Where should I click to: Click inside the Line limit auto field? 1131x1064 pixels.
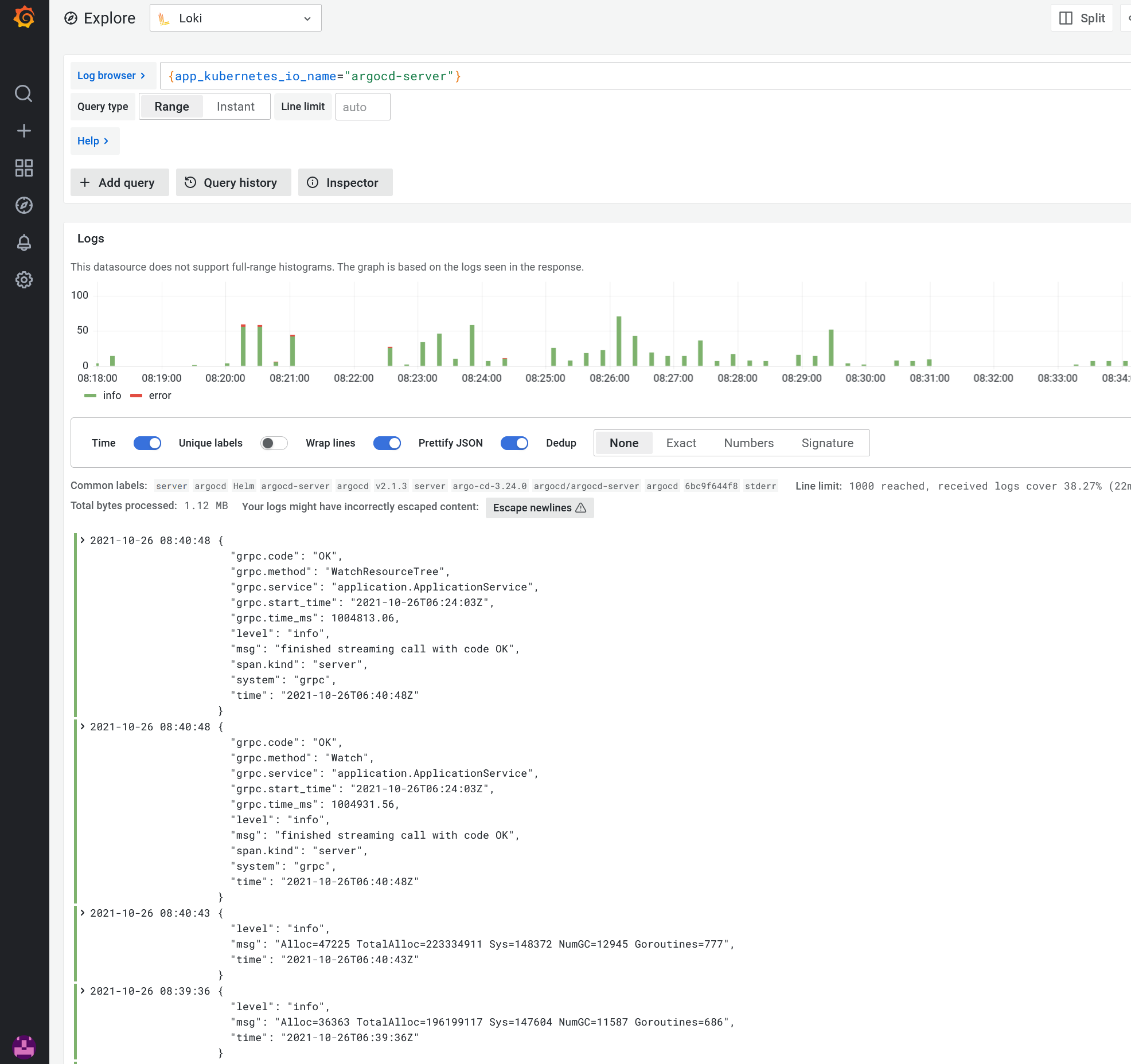tap(362, 106)
